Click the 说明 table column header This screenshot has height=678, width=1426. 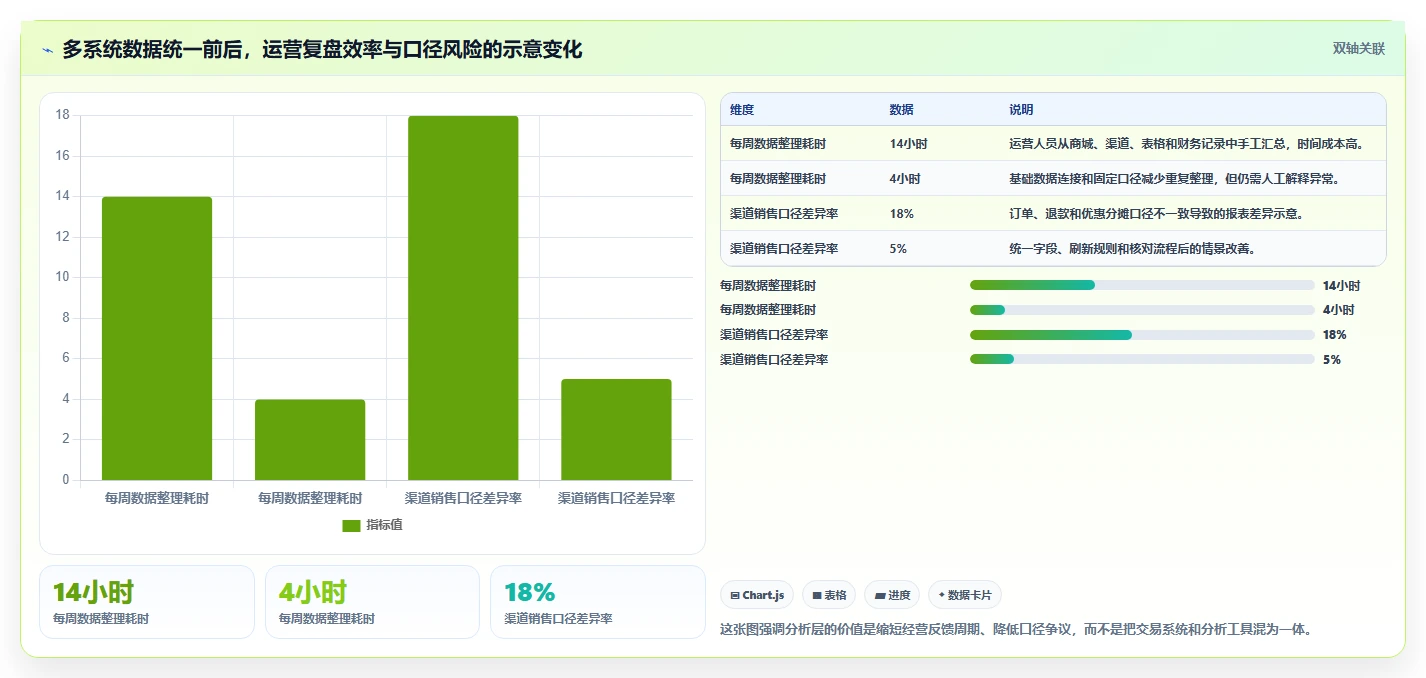pos(1021,110)
